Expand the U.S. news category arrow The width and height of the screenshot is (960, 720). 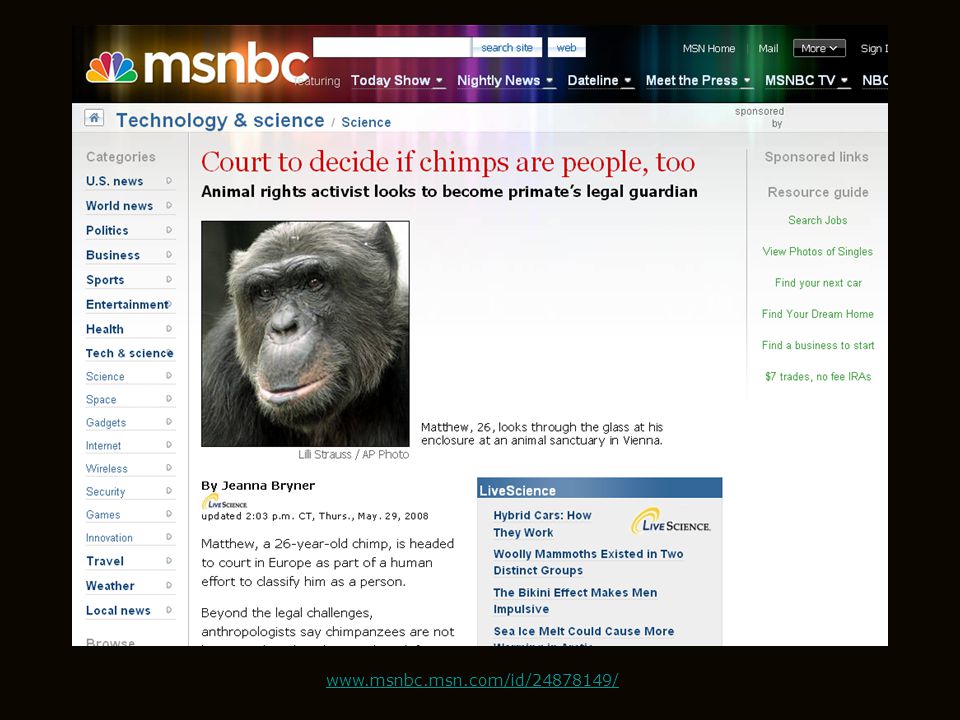click(169, 181)
